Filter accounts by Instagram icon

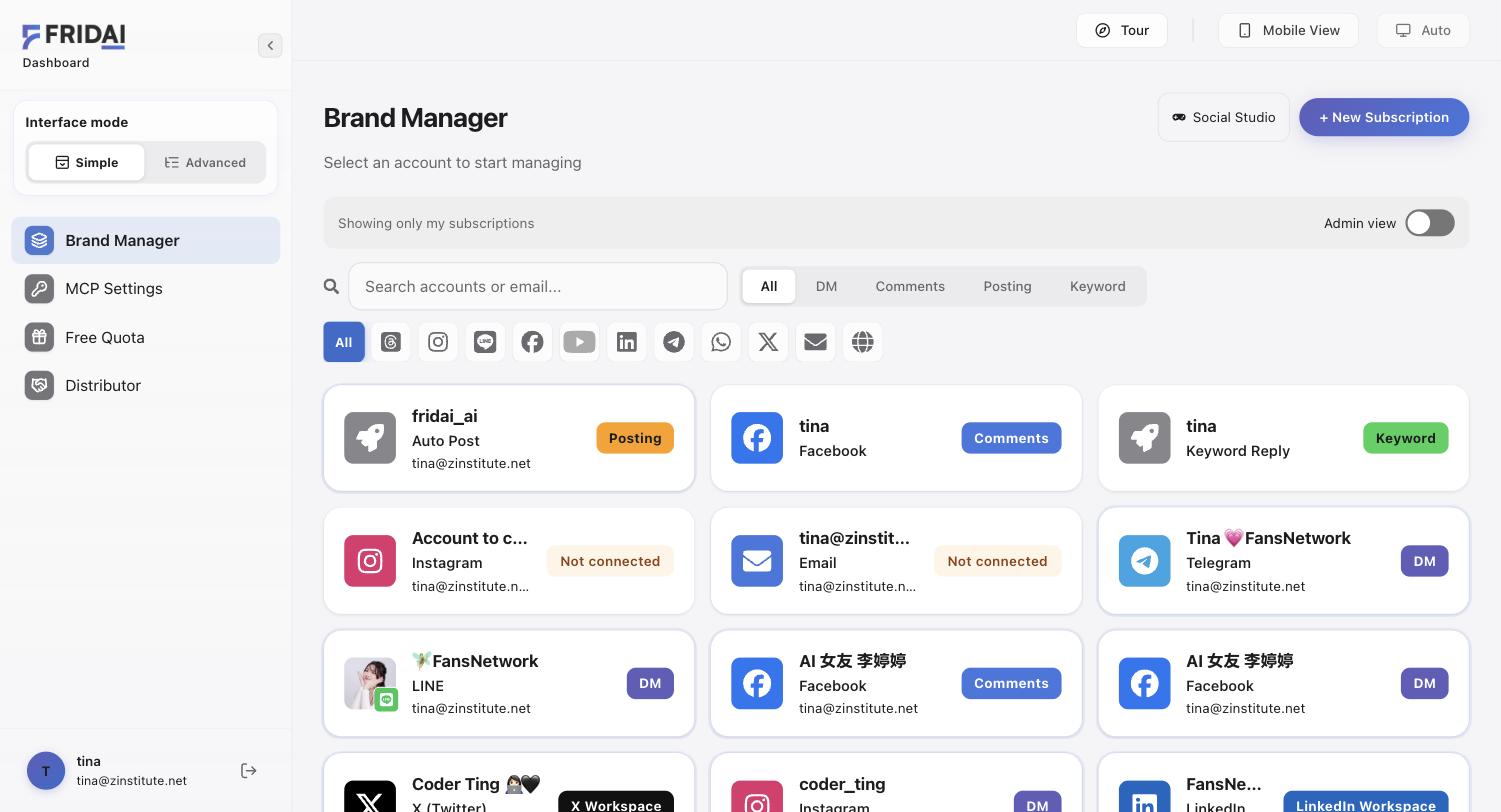click(438, 342)
